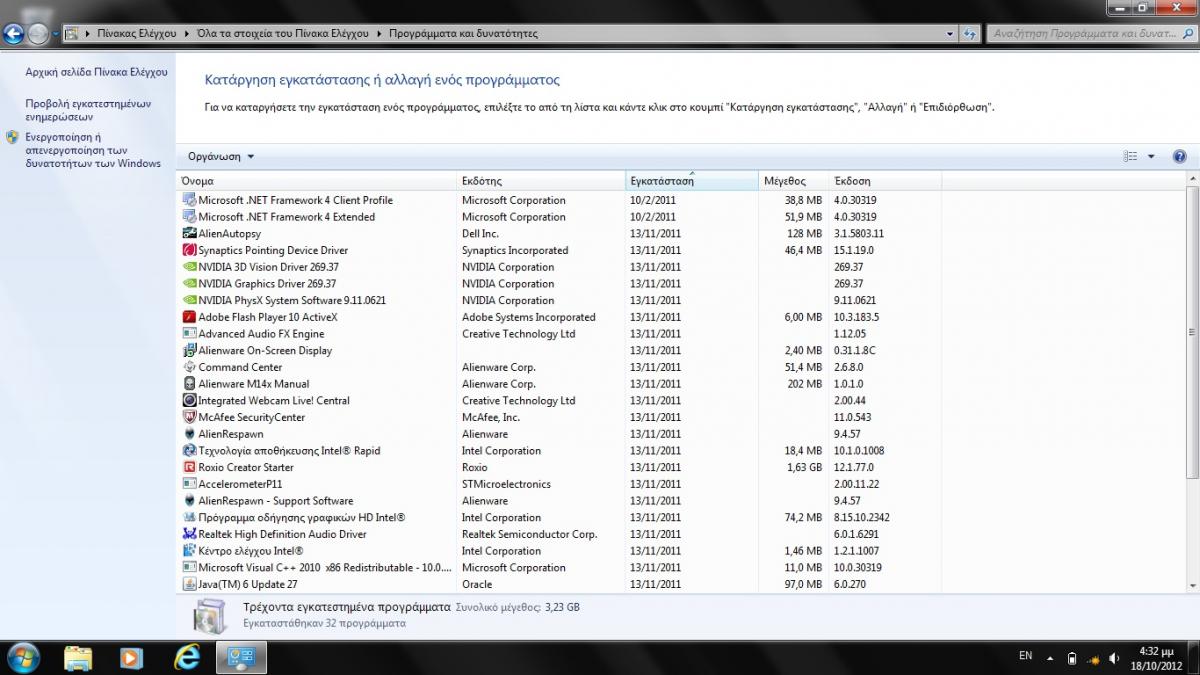
Task: Sort by the Μέγεθος column header
Action: point(794,181)
